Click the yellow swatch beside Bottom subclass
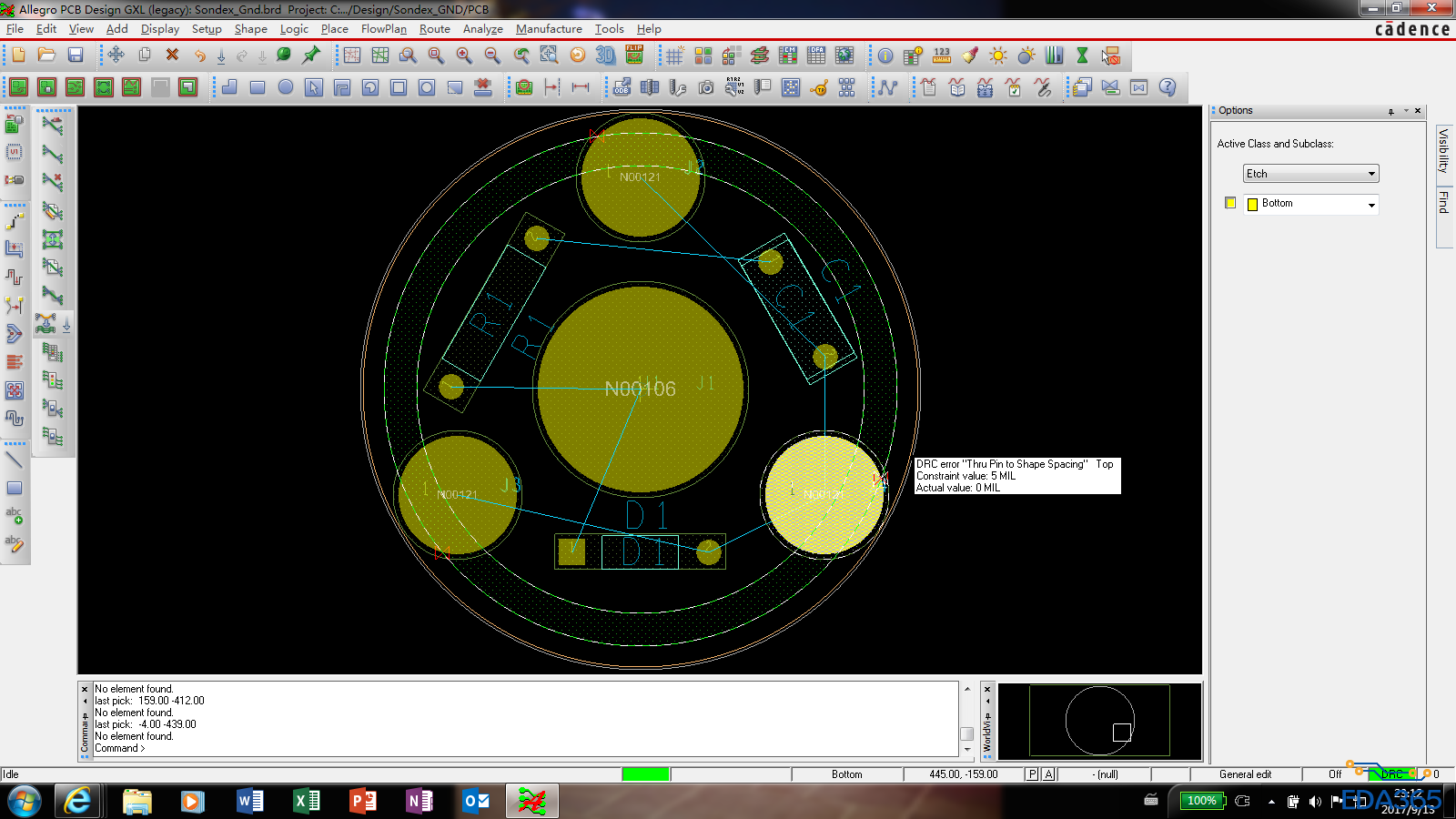Image resolution: width=1456 pixels, height=819 pixels. coord(1230,203)
